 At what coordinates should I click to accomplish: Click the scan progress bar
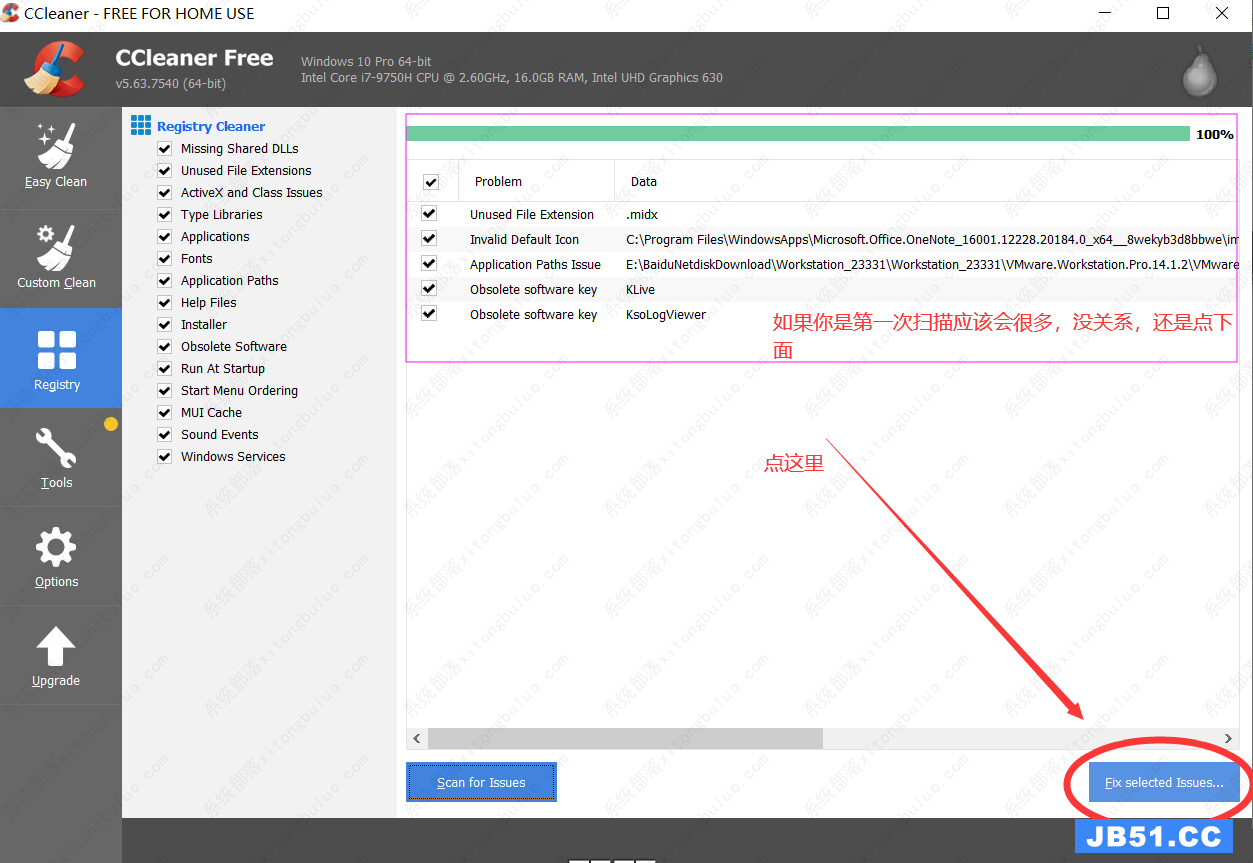tap(797, 134)
